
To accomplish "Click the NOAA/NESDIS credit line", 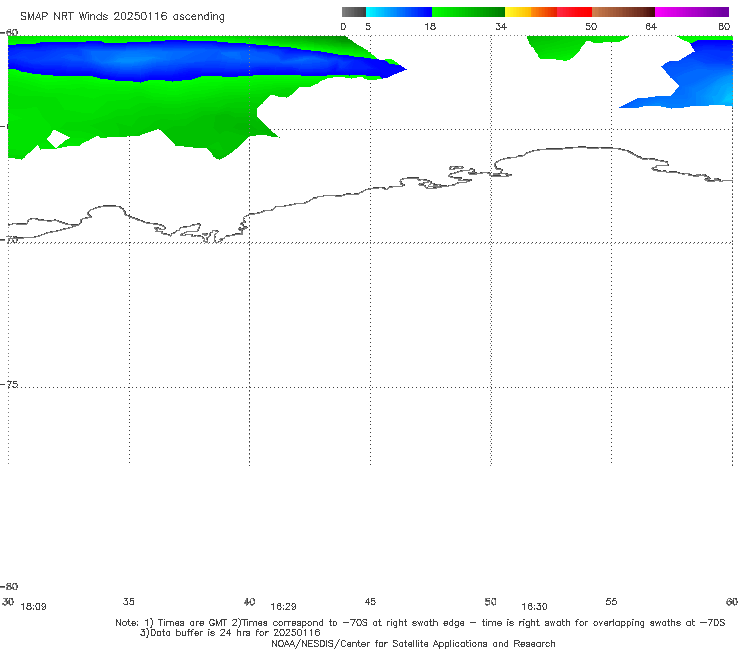I will click(413, 643).
